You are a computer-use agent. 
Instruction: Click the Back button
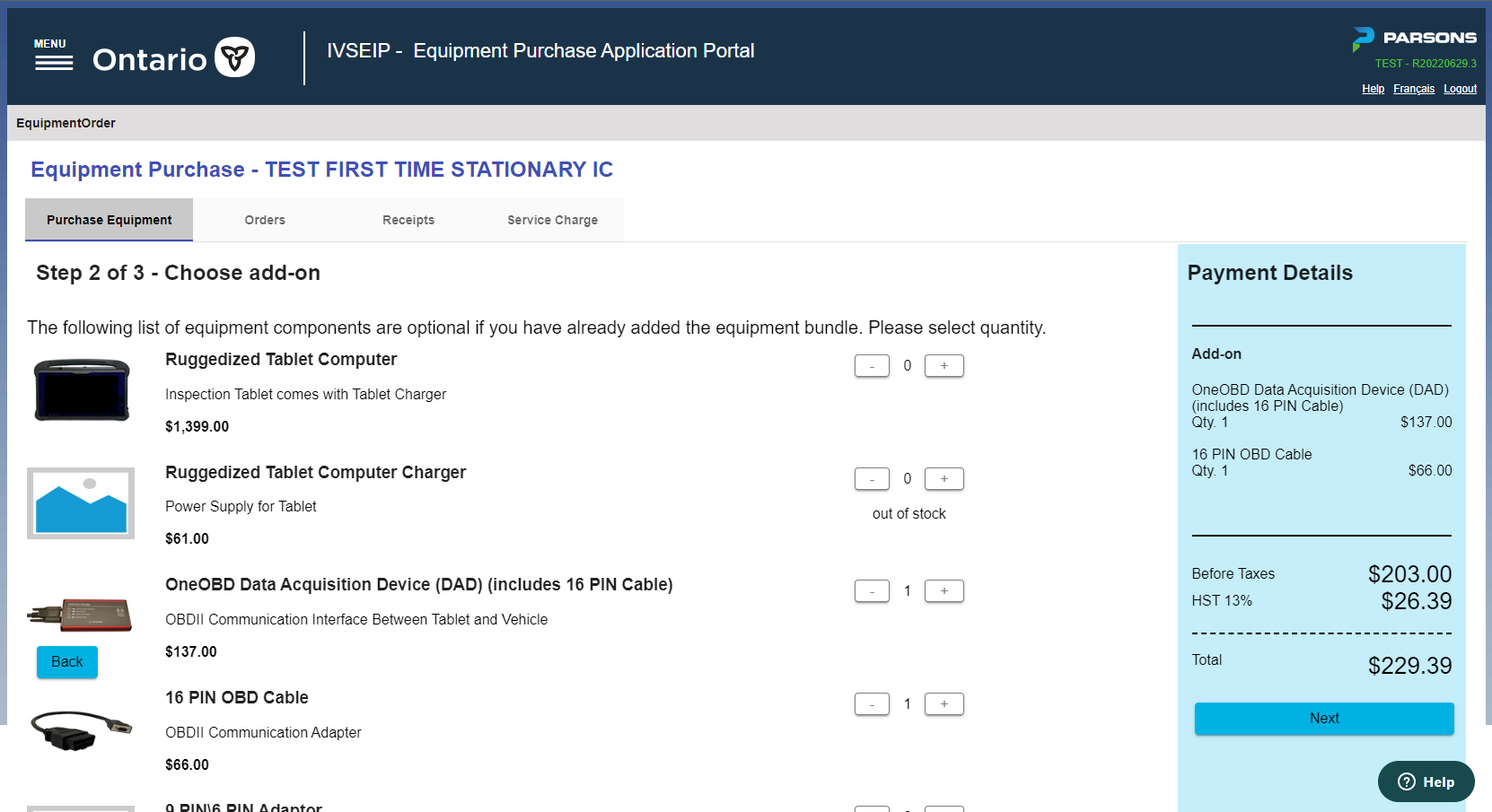point(67,662)
